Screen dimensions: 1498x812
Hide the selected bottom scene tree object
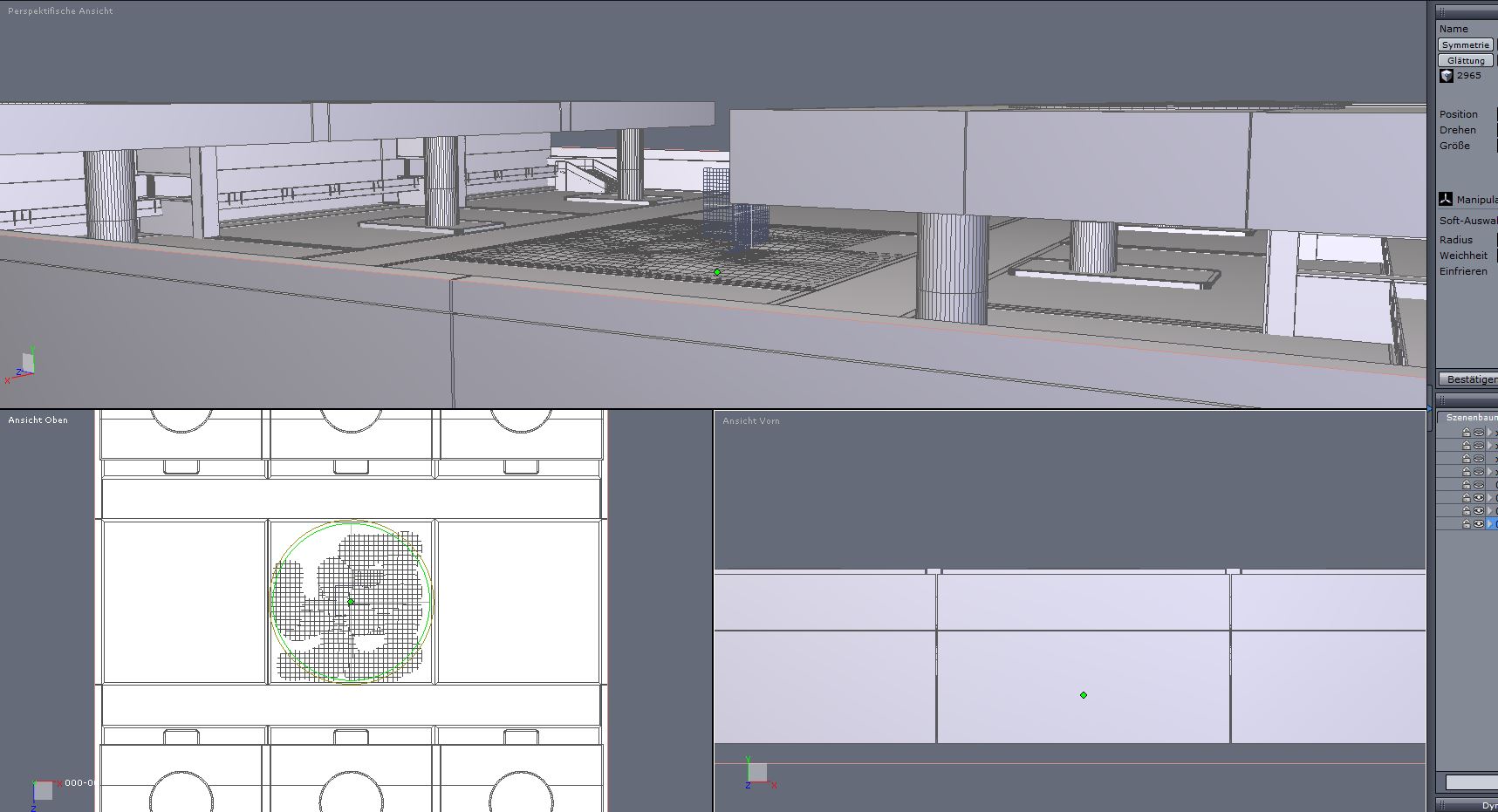point(1479,523)
